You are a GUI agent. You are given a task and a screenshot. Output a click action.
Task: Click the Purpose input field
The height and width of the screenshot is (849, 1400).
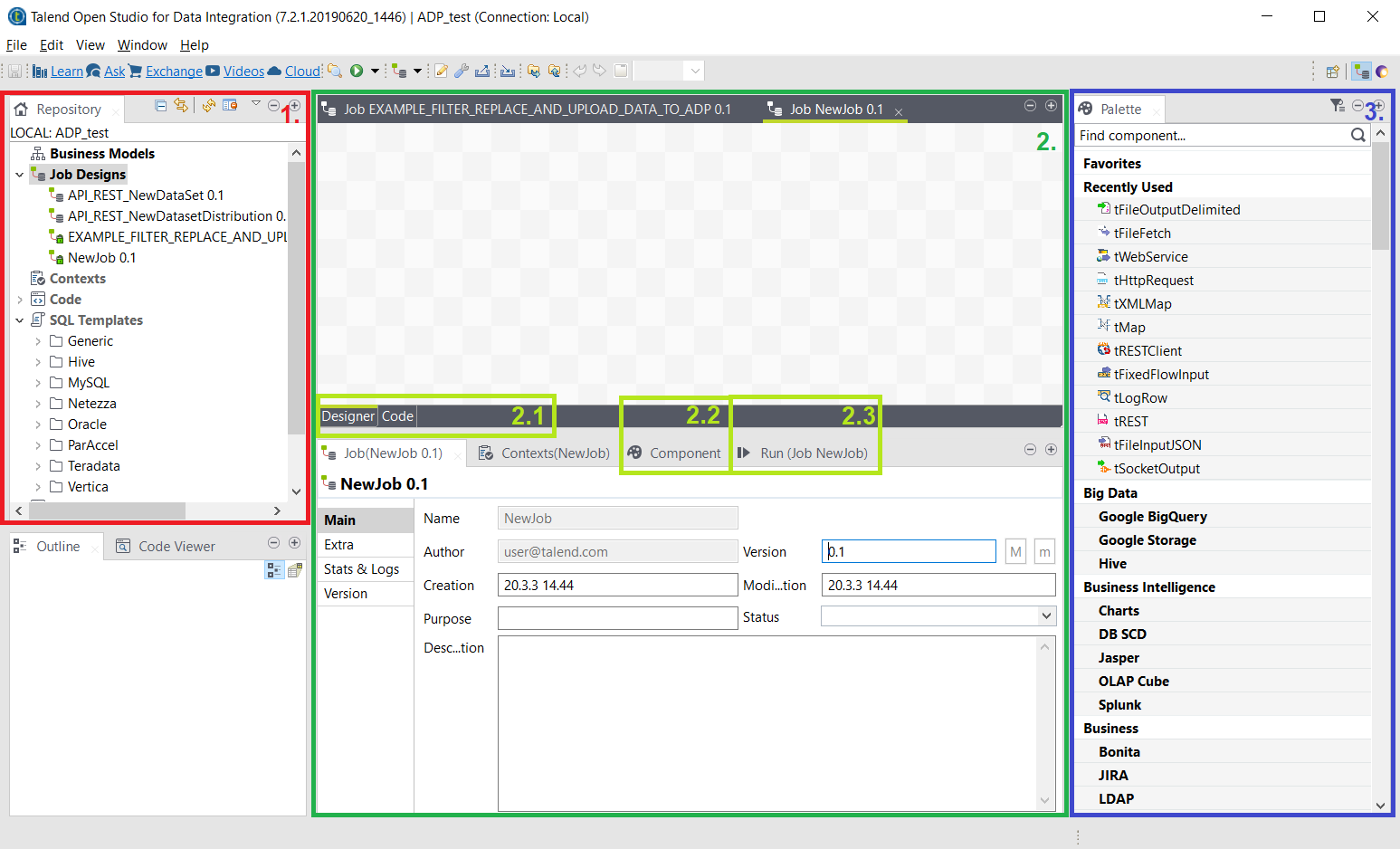[x=617, y=618]
